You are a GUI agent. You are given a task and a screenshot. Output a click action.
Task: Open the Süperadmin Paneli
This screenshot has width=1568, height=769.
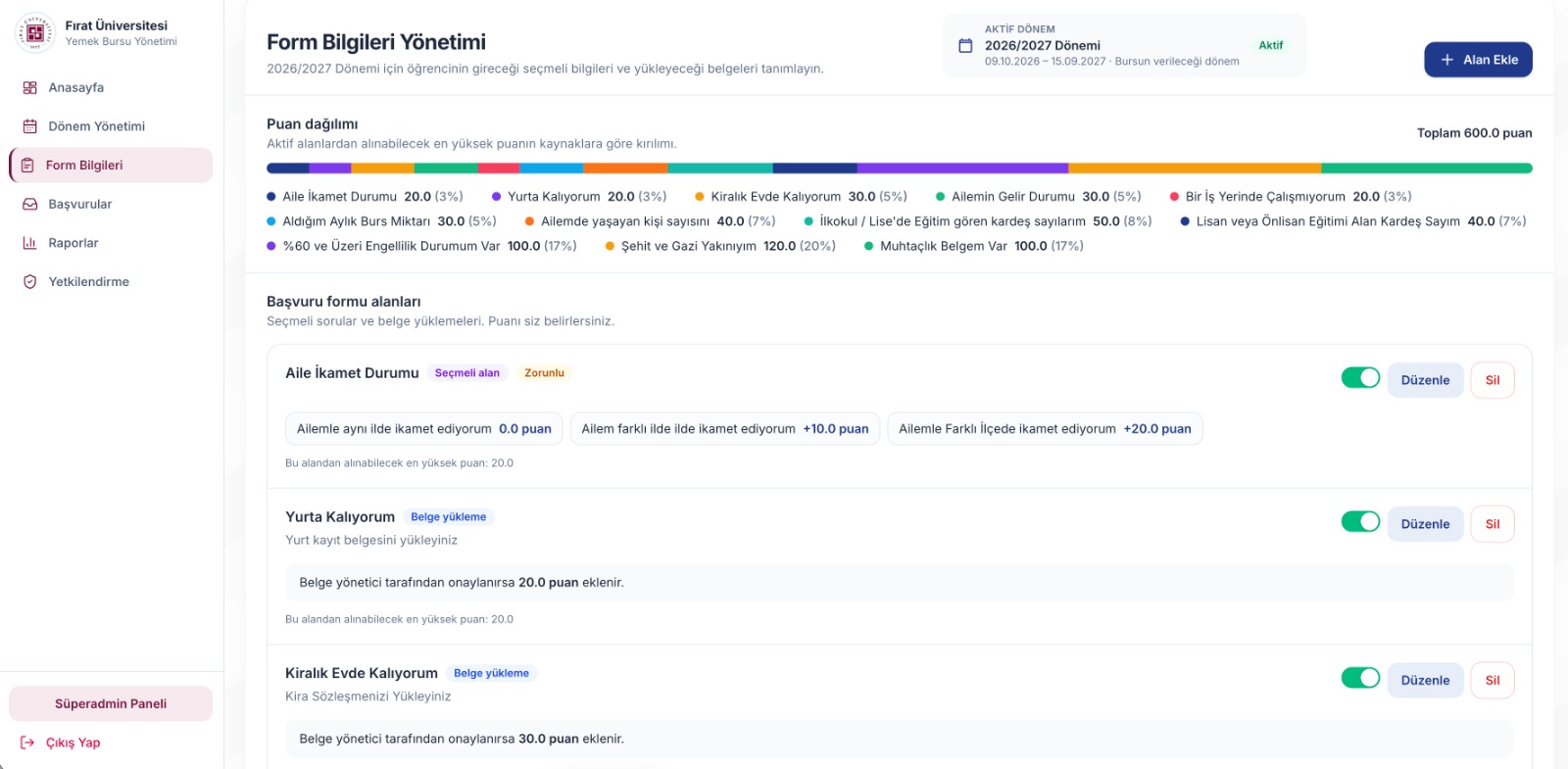click(x=111, y=703)
